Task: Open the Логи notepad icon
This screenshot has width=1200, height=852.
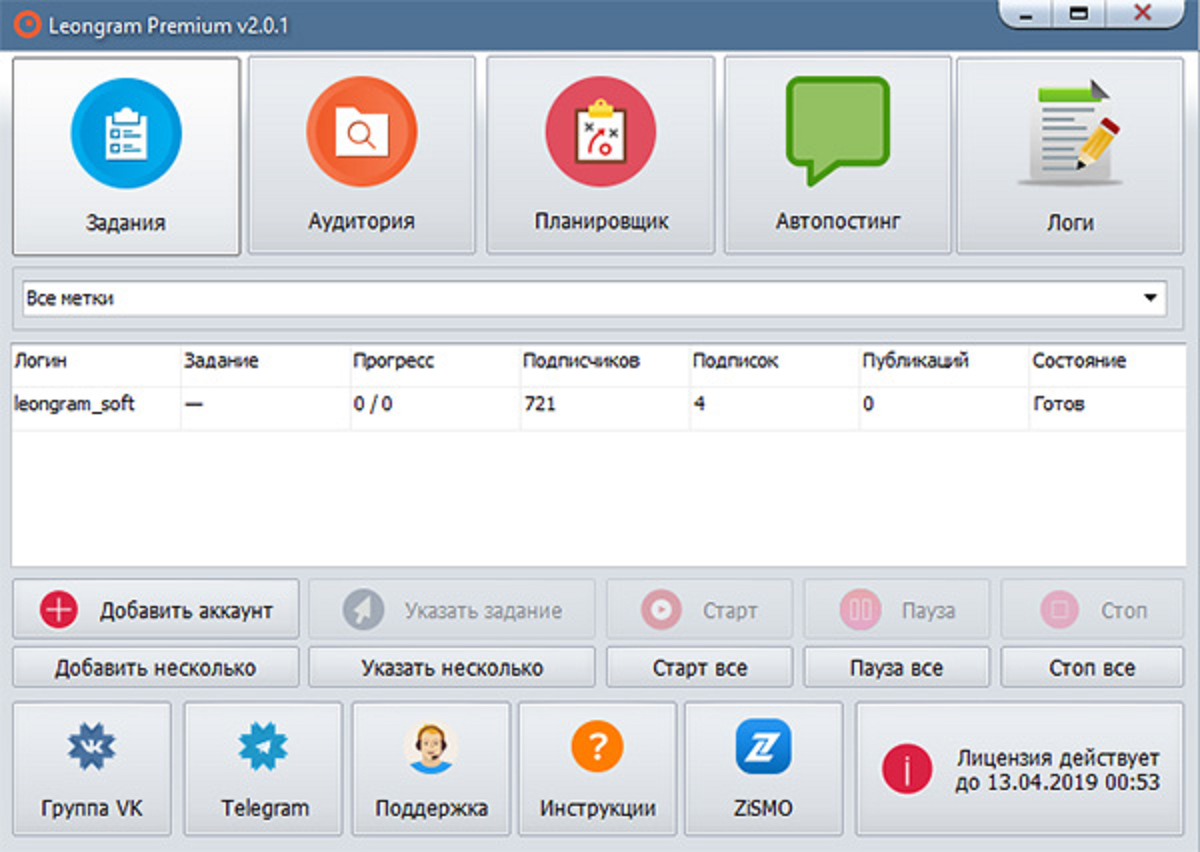Action: click(x=1069, y=132)
